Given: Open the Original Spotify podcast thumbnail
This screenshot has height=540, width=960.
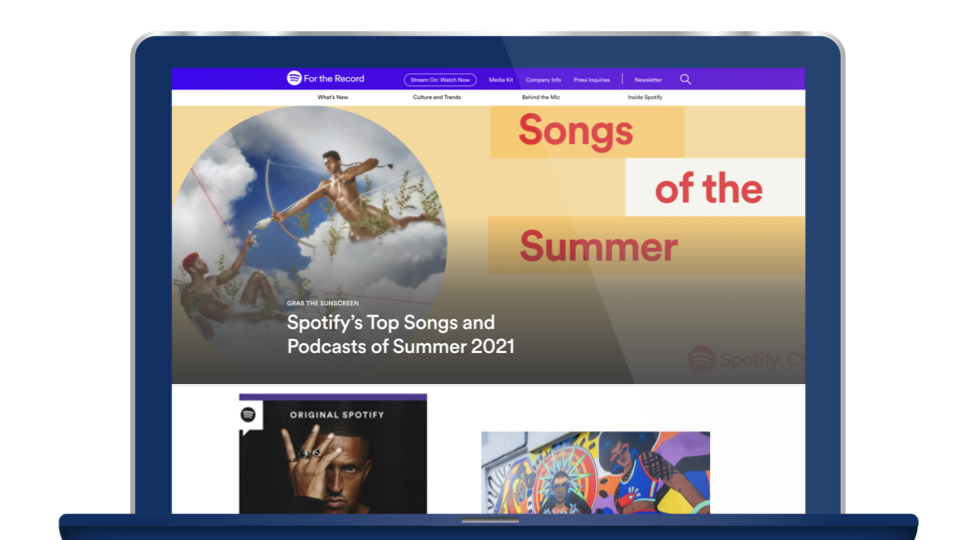Looking at the screenshot, I should click(x=333, y=454).
